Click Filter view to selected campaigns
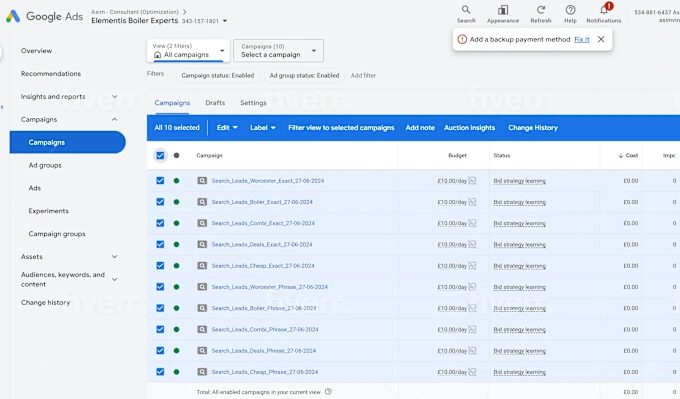The height and width of the screenshot is (399, 680). 341,128
